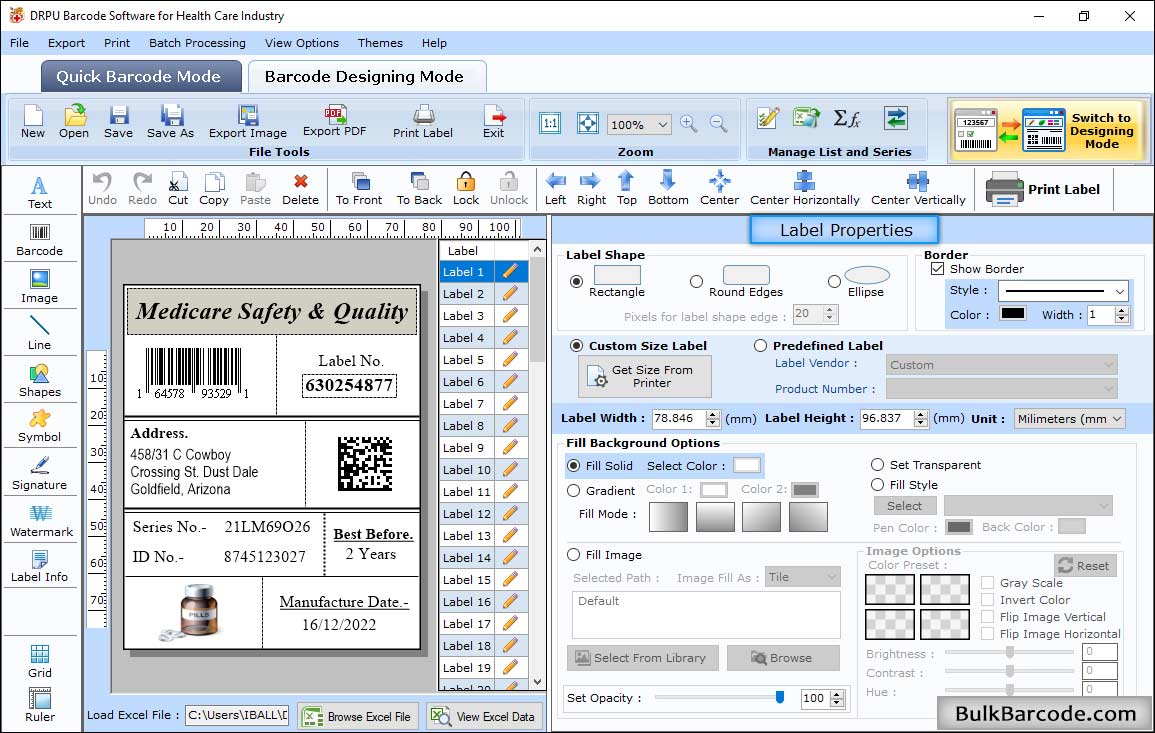Toggle the Grid display
The height and width of the screenshot is (733, 1155).
40,661
